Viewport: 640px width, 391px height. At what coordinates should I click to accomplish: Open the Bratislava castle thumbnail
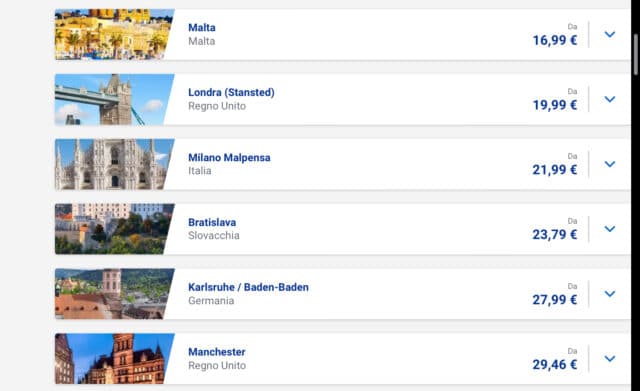tap(112, 229)
